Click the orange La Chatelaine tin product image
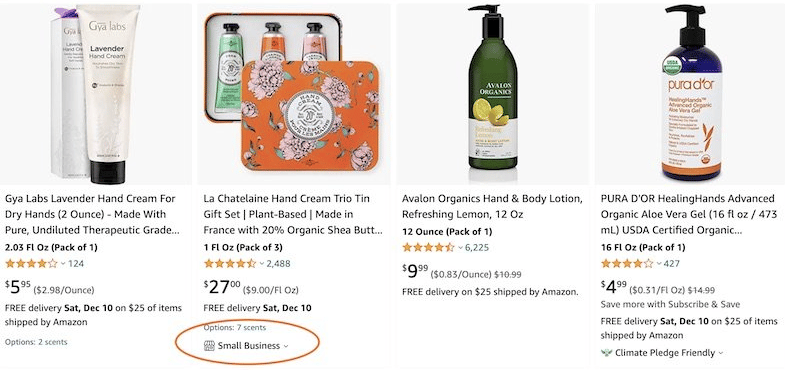Viewport: 785px width, 373px height. (293, 93)
